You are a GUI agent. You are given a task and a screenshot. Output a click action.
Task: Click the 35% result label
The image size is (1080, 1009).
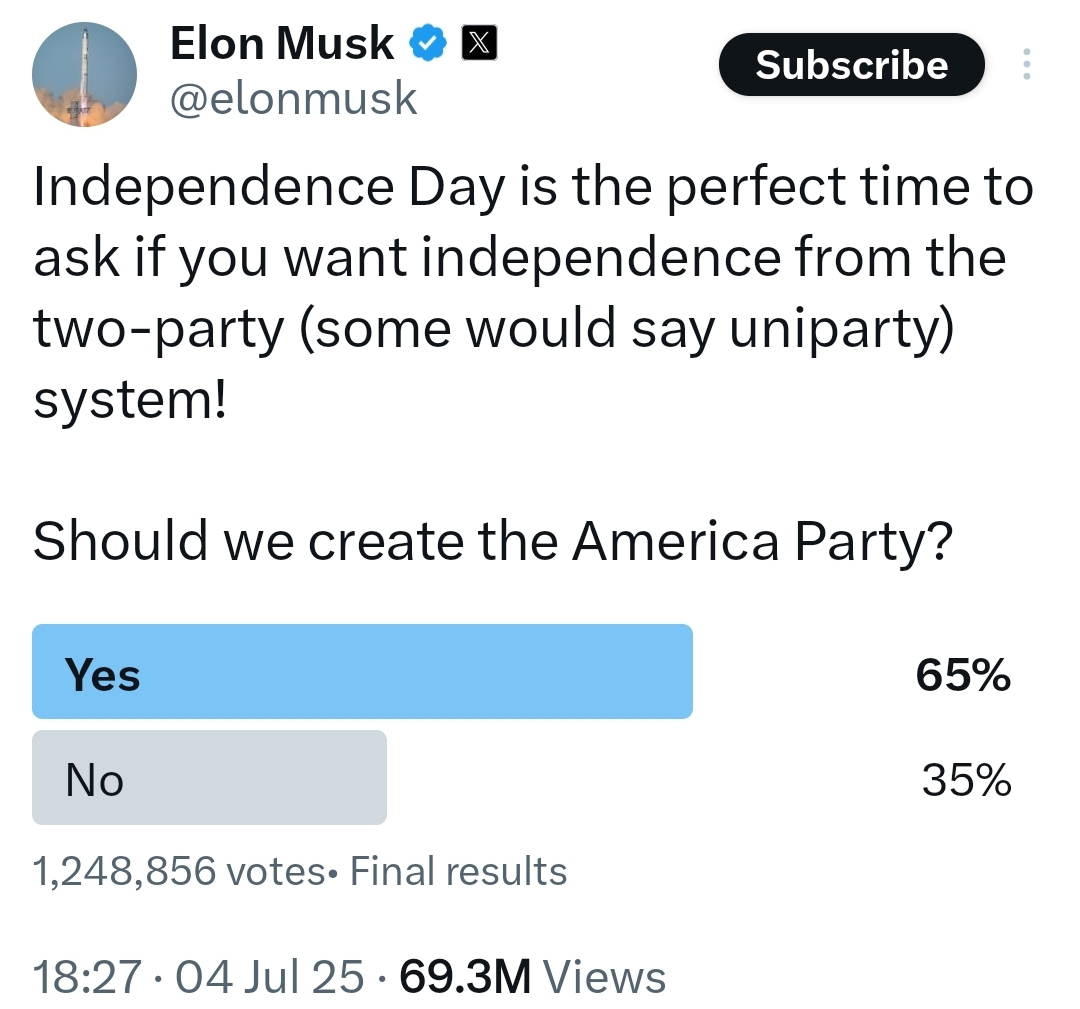(966, 780)
